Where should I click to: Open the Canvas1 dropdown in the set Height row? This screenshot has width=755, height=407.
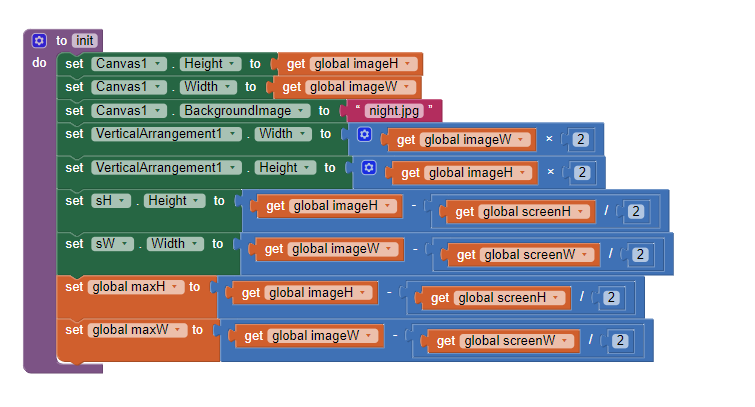(x=129, y=64)
